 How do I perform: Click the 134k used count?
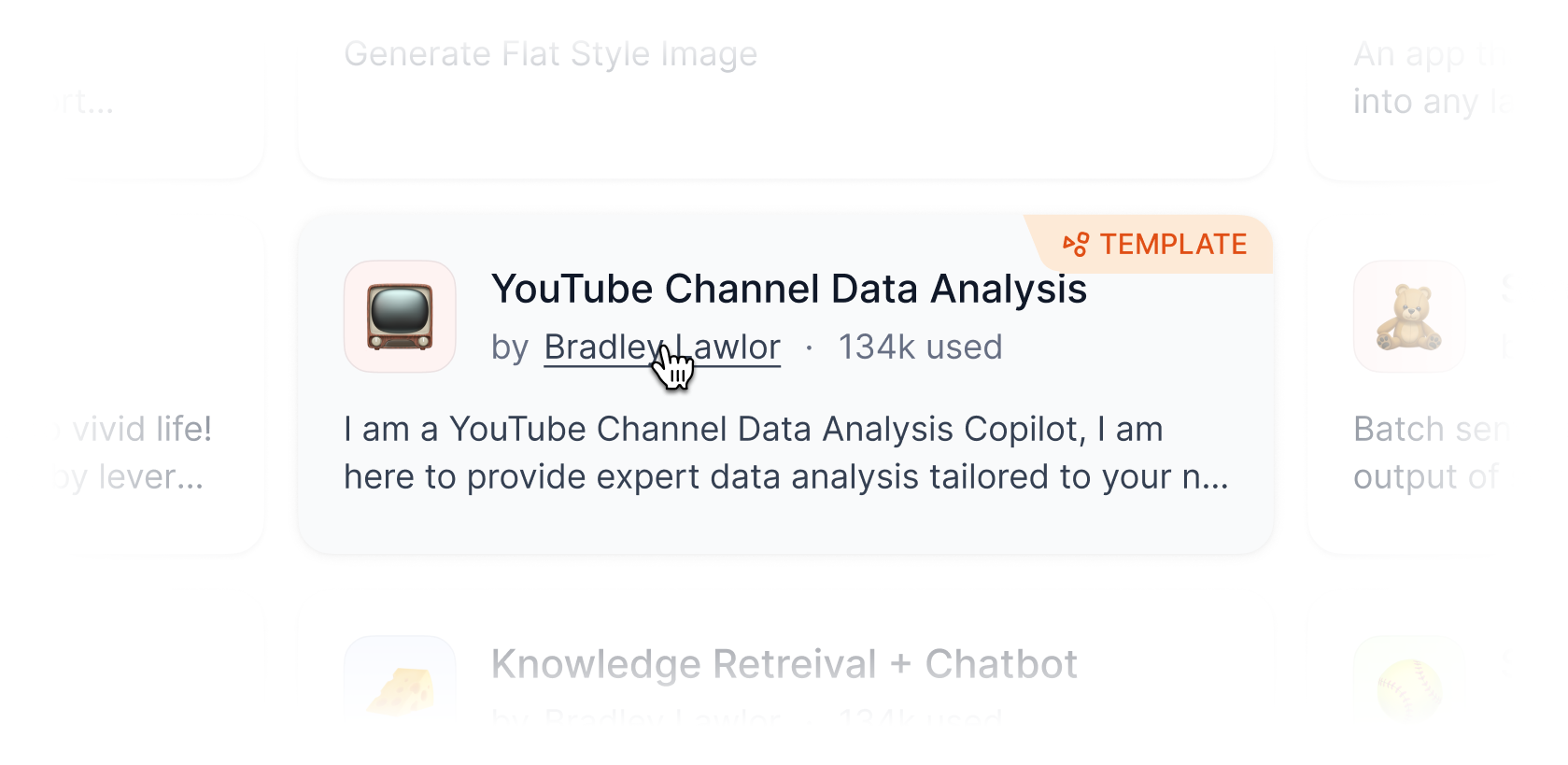tap(920, 347)
